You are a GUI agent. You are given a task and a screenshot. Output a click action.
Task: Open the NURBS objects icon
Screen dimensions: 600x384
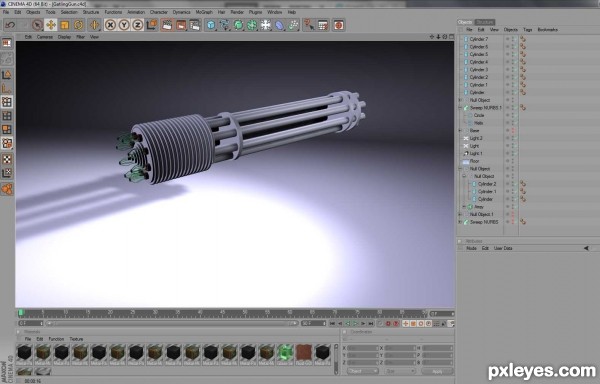(x=238, y=25)
